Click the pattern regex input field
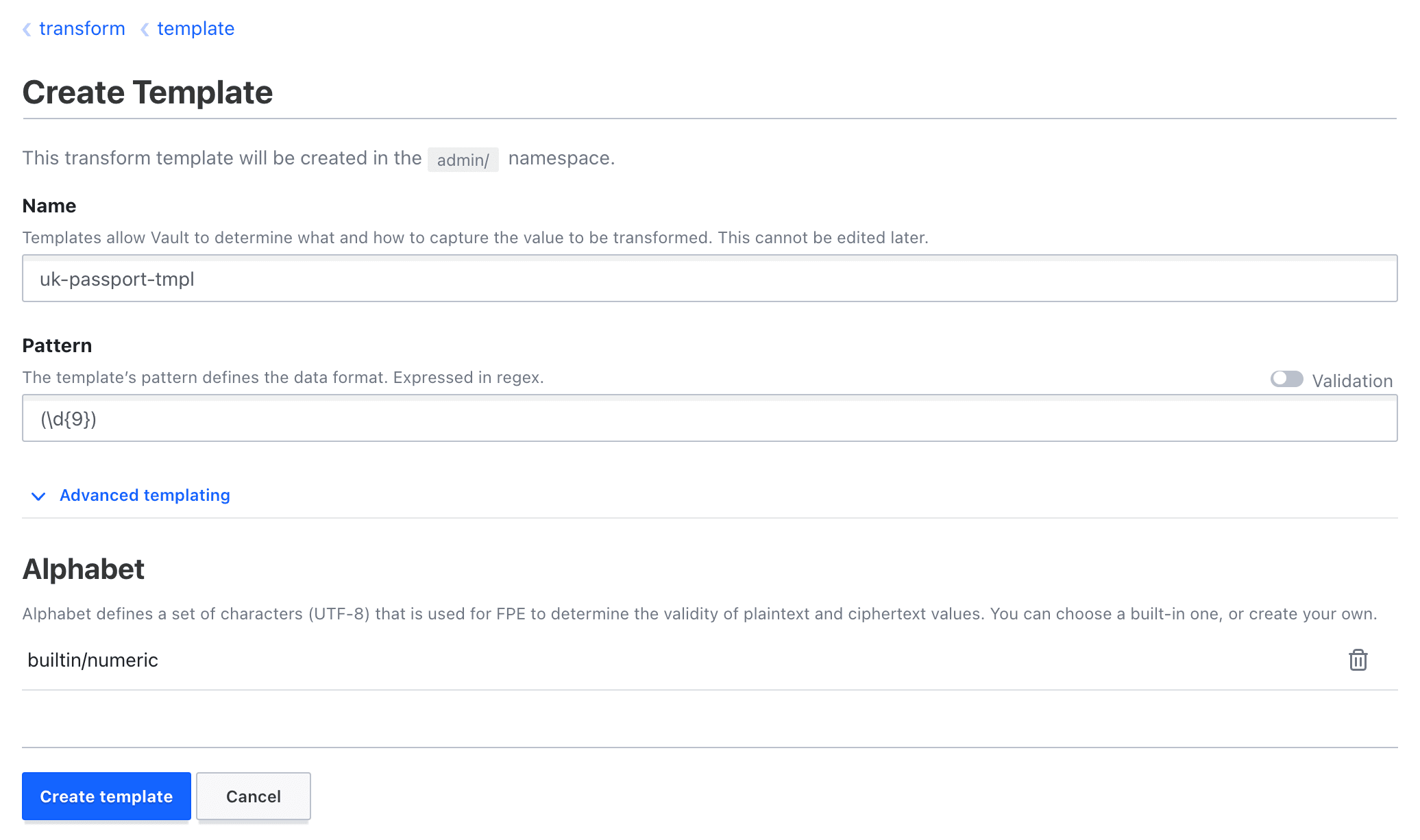The width and height of the screenshot is (1420, 840). [x=710, y=418]
